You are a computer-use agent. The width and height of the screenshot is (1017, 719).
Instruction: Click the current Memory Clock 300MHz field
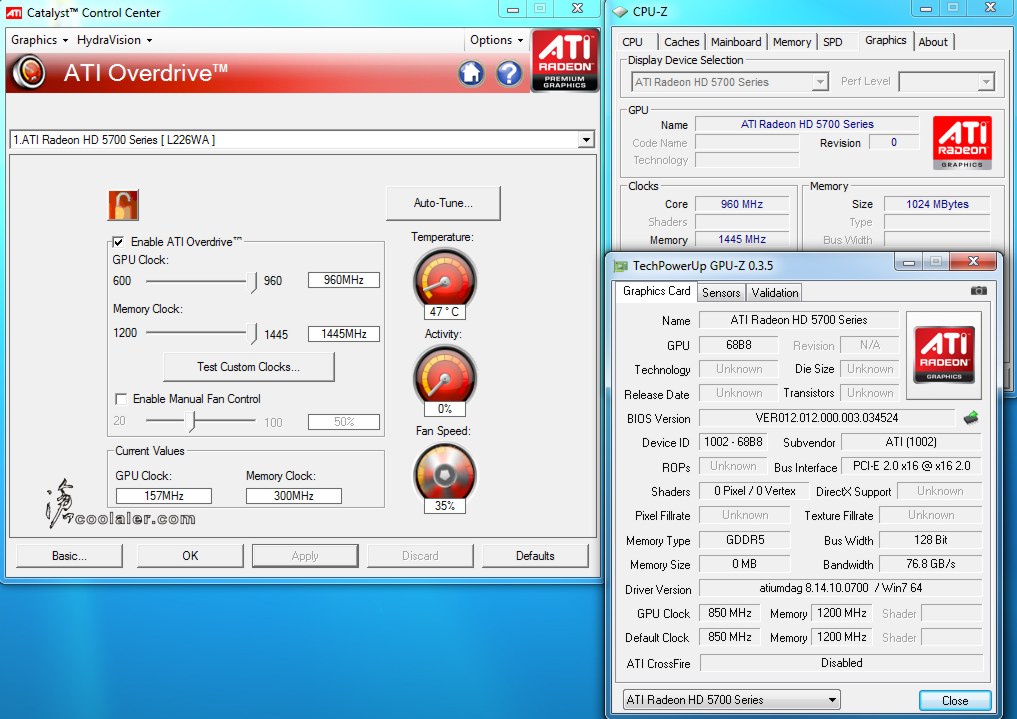point(294,496)
